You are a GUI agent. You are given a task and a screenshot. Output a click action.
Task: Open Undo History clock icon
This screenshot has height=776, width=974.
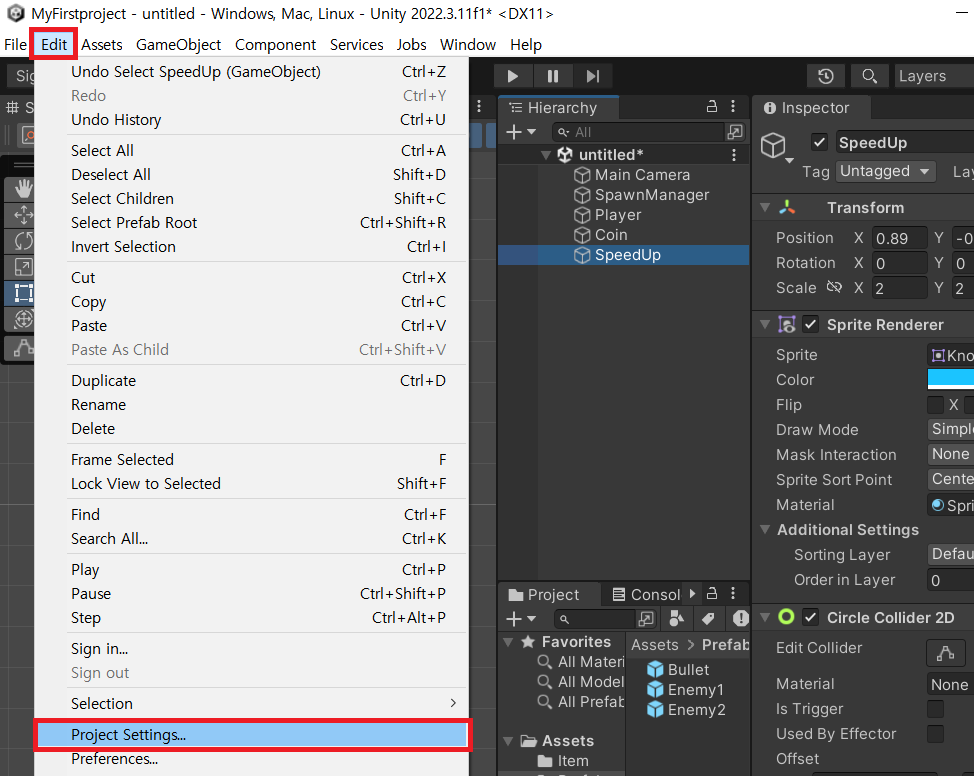[x=826, y=76]
